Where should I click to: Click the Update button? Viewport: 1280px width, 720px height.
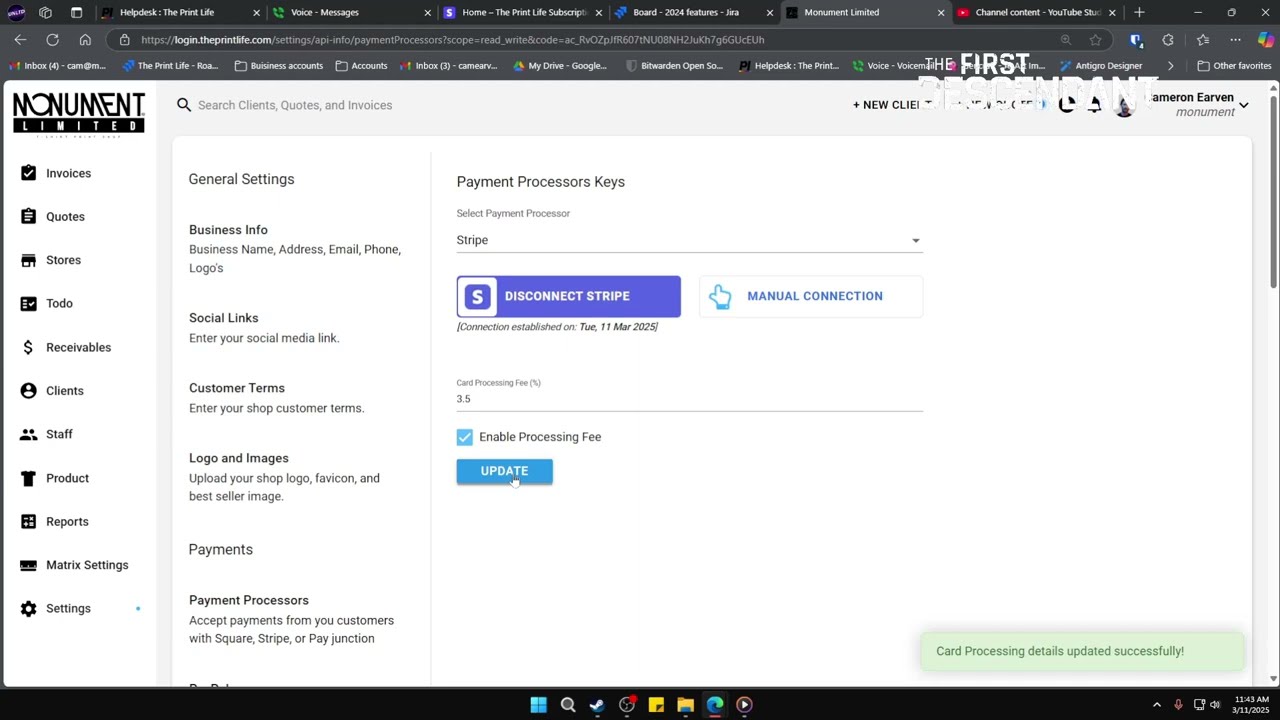click(504, 471)
